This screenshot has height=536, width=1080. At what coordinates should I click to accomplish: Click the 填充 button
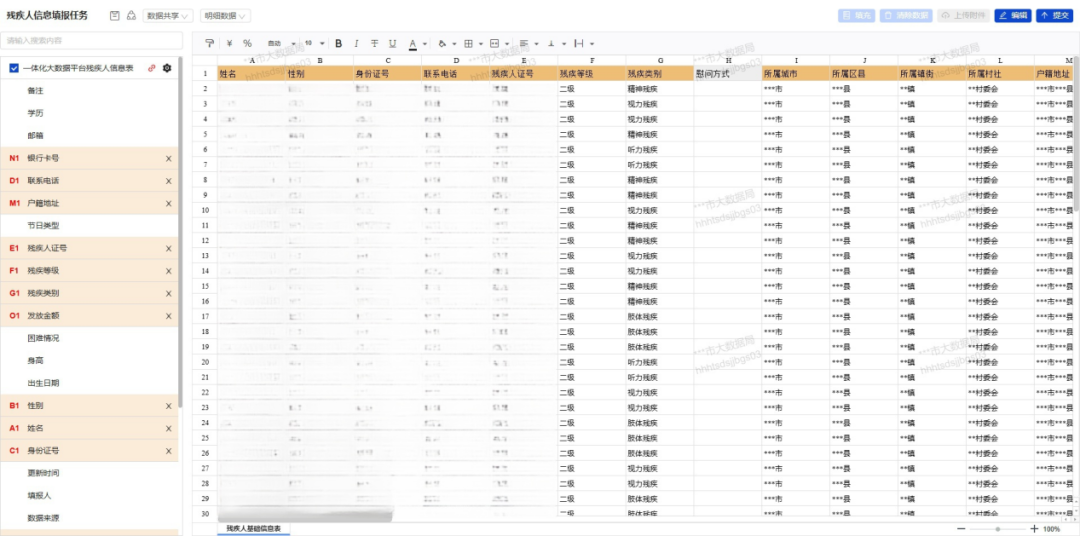click(856, 15)
